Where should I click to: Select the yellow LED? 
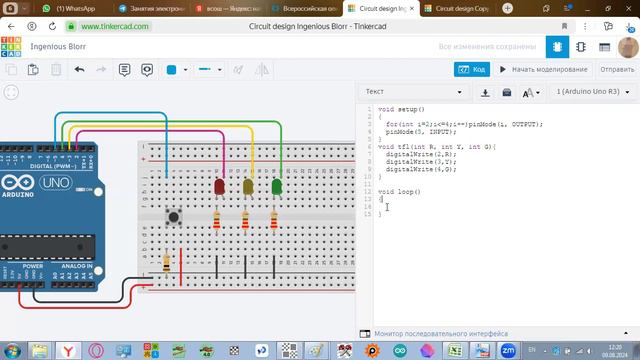coord(248,187)
